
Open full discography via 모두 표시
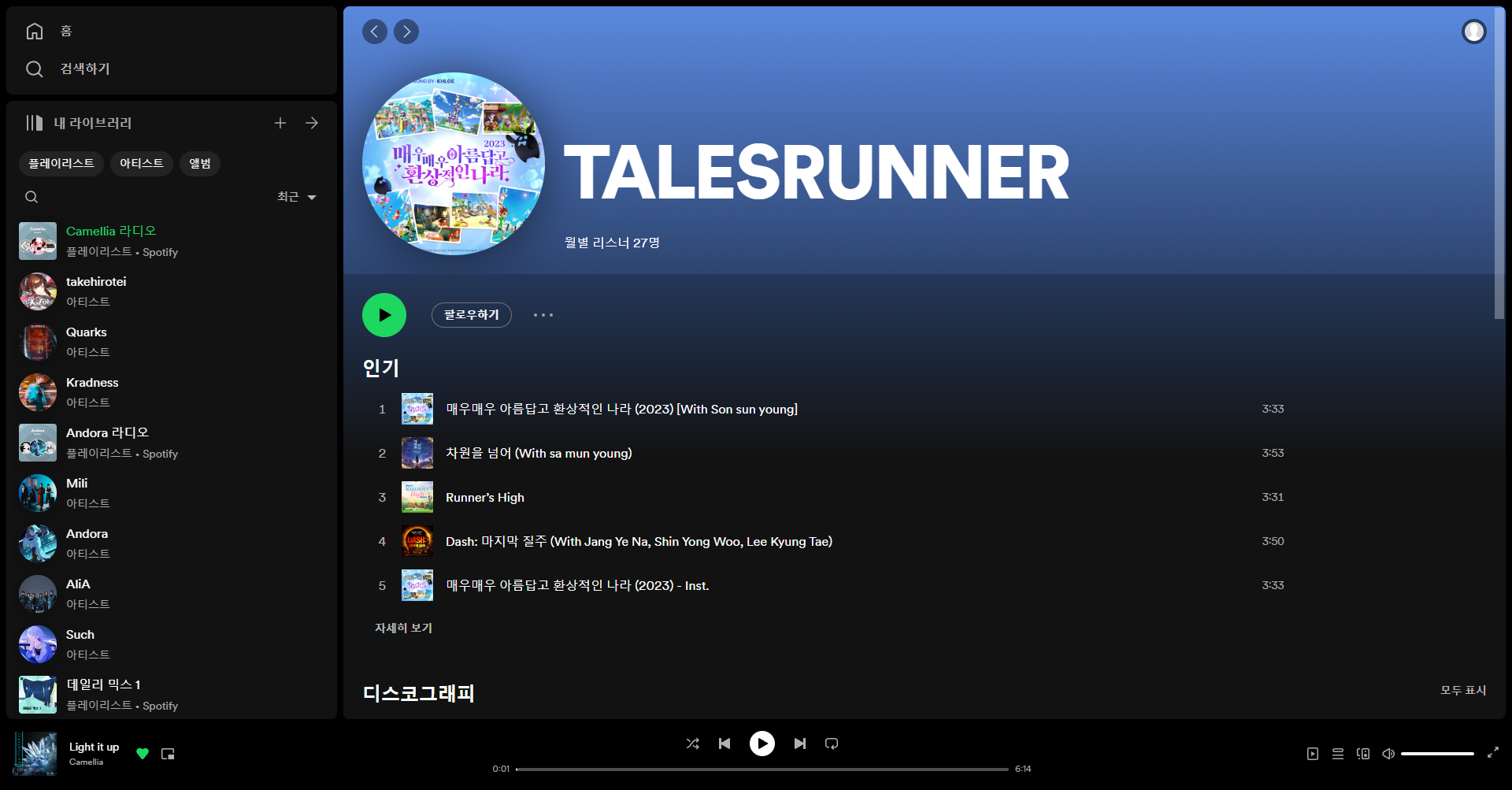(x=1463, y=690)
